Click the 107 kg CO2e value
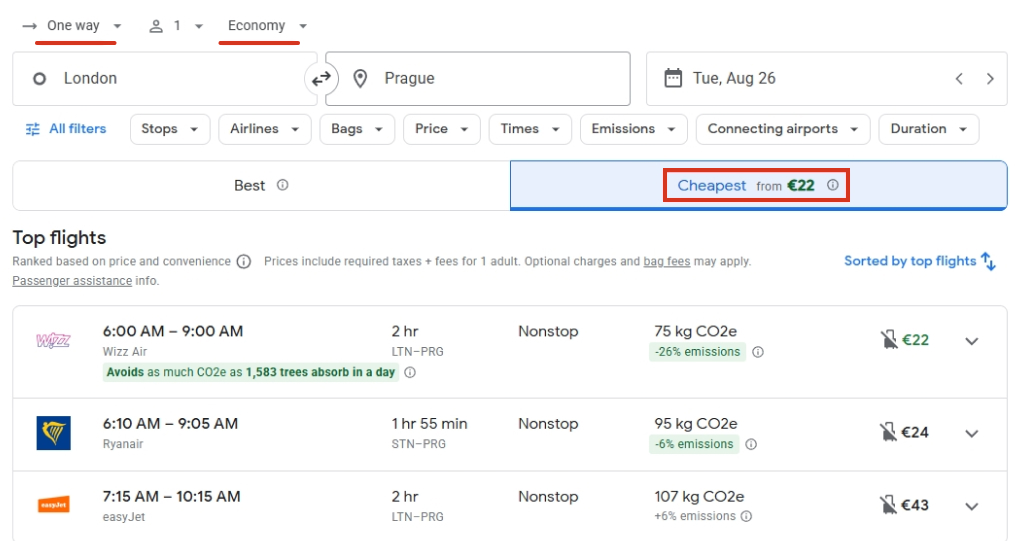The width and height of the screenshot is (1024, 541). [x=699, y=497]
